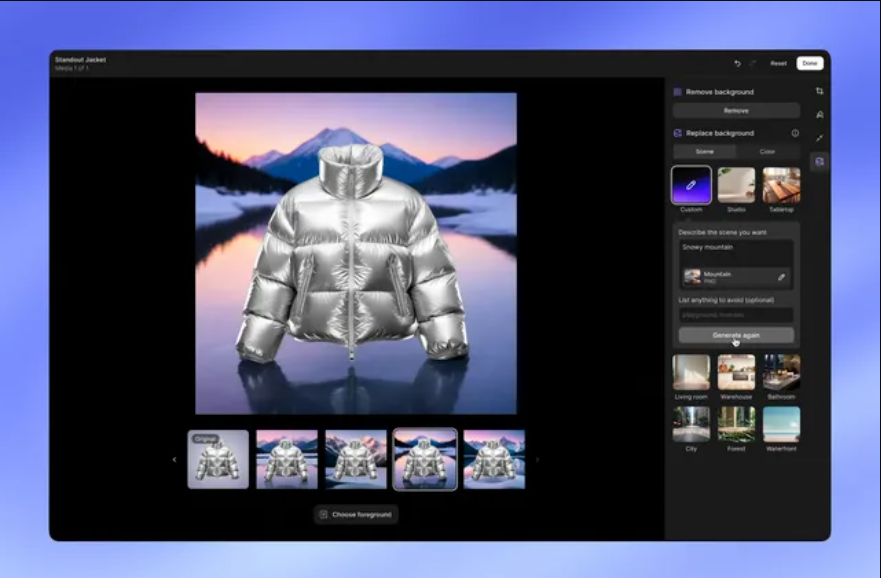Image resolution: width=881 pixels, height=578 pixels.
Task: Click Remove under Remove background
Action: point(736,111)
